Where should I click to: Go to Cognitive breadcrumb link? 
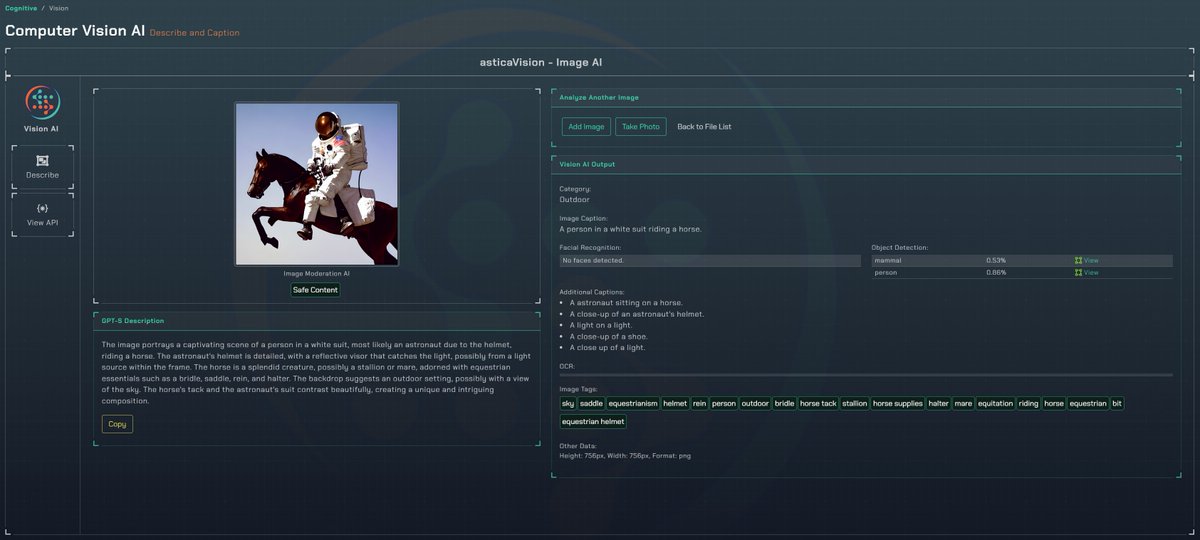[x=21, y=8]
